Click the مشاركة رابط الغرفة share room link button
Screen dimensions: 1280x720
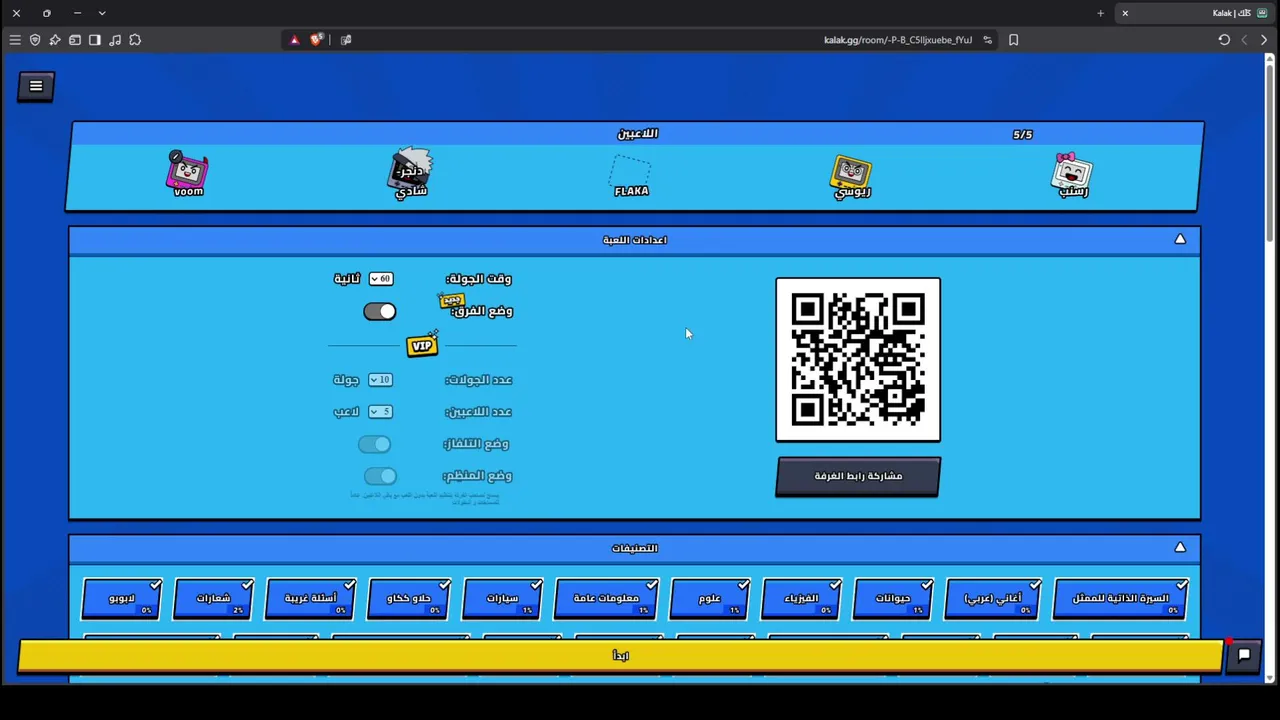point(858,476)
